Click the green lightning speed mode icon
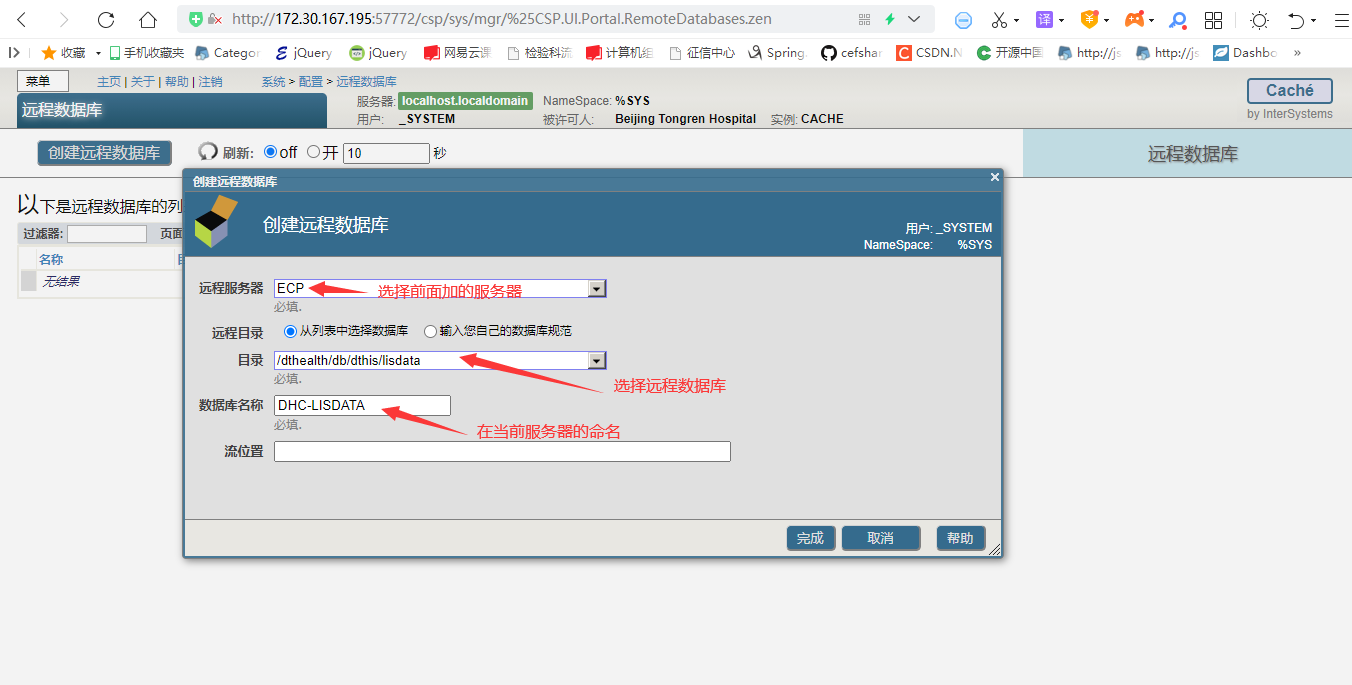 click(x=890, y=19)
